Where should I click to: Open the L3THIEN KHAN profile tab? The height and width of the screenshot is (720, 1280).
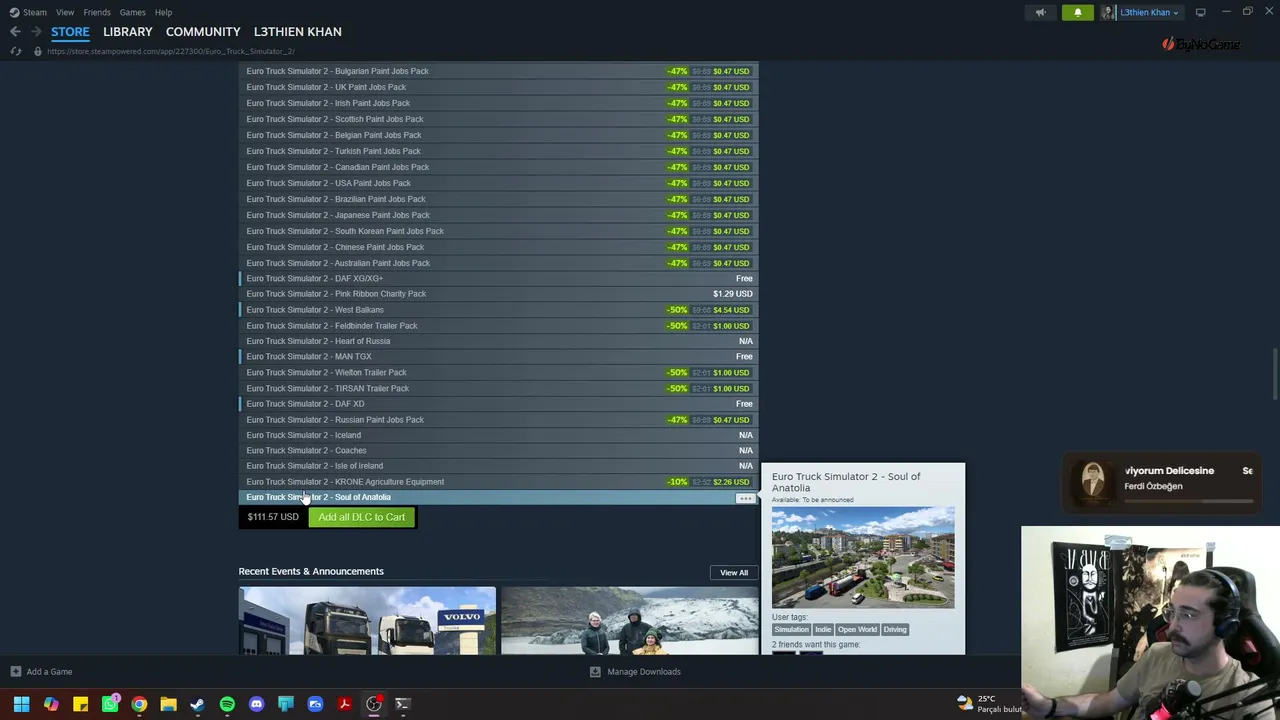[x=297, y=32]
